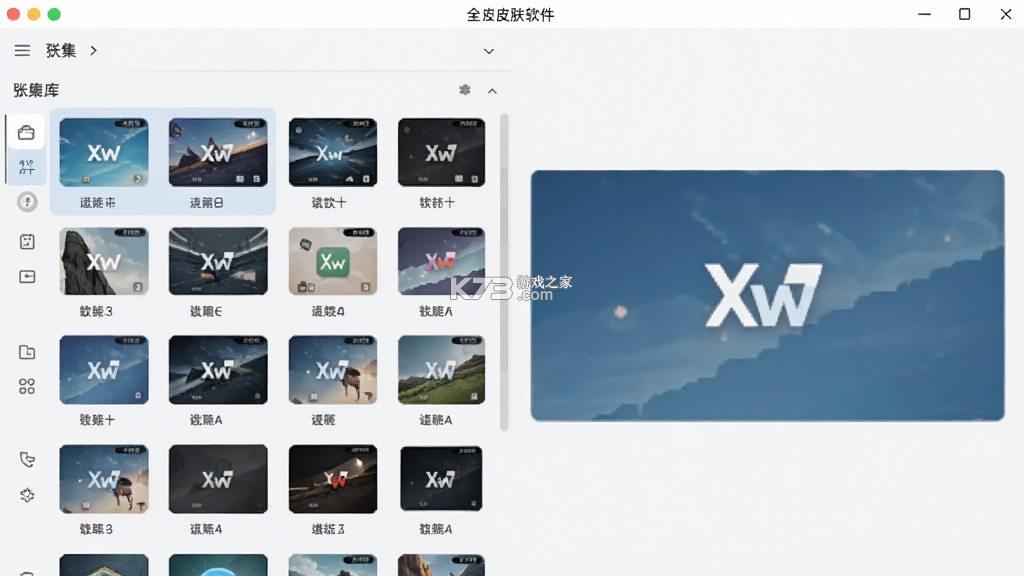Open the card with arrow sidebar icon
Viewport: 1024px width, 576px height.
(x=27, y=277)
